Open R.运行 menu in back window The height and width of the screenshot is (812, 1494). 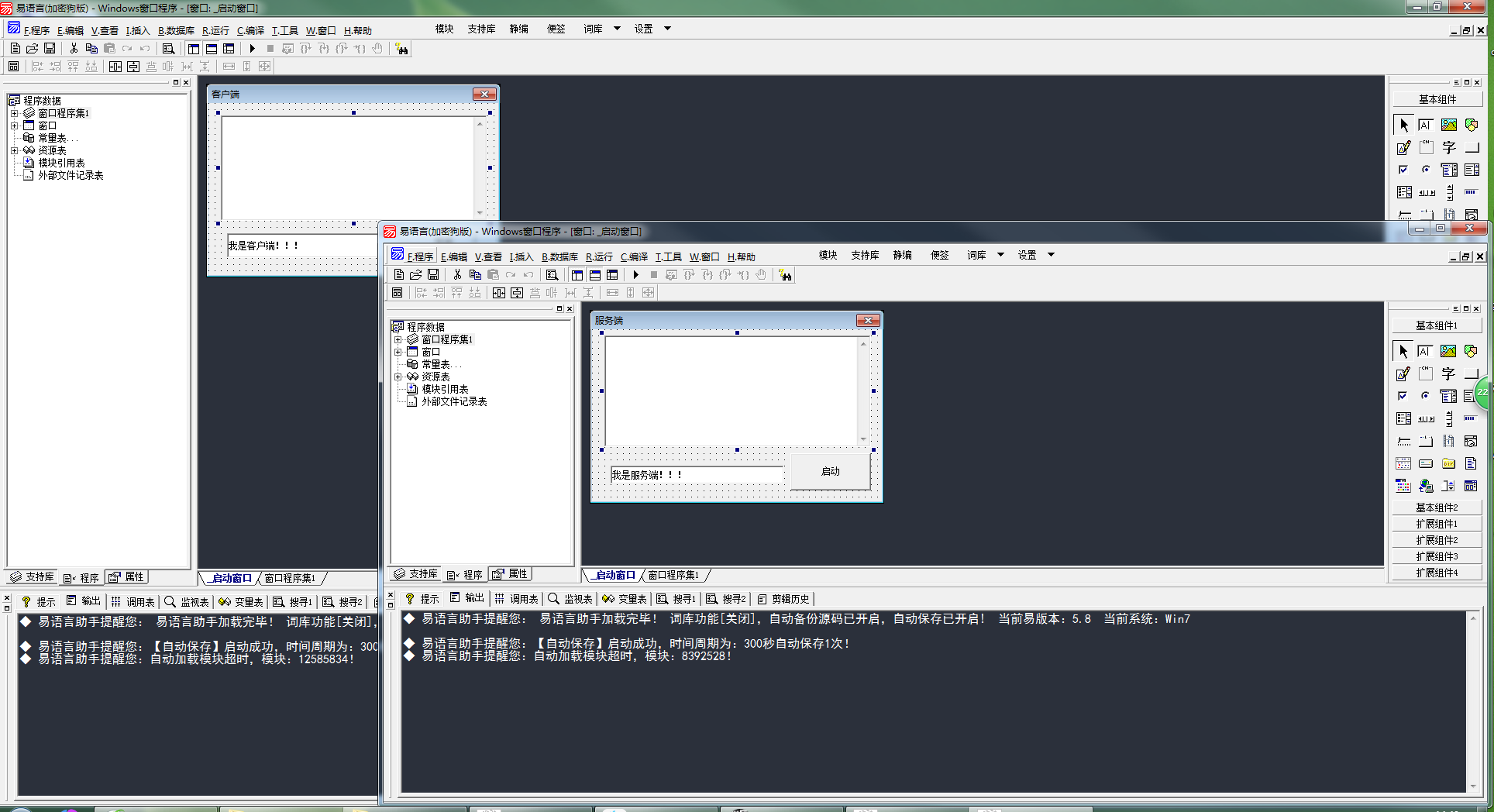coord(215,30)
